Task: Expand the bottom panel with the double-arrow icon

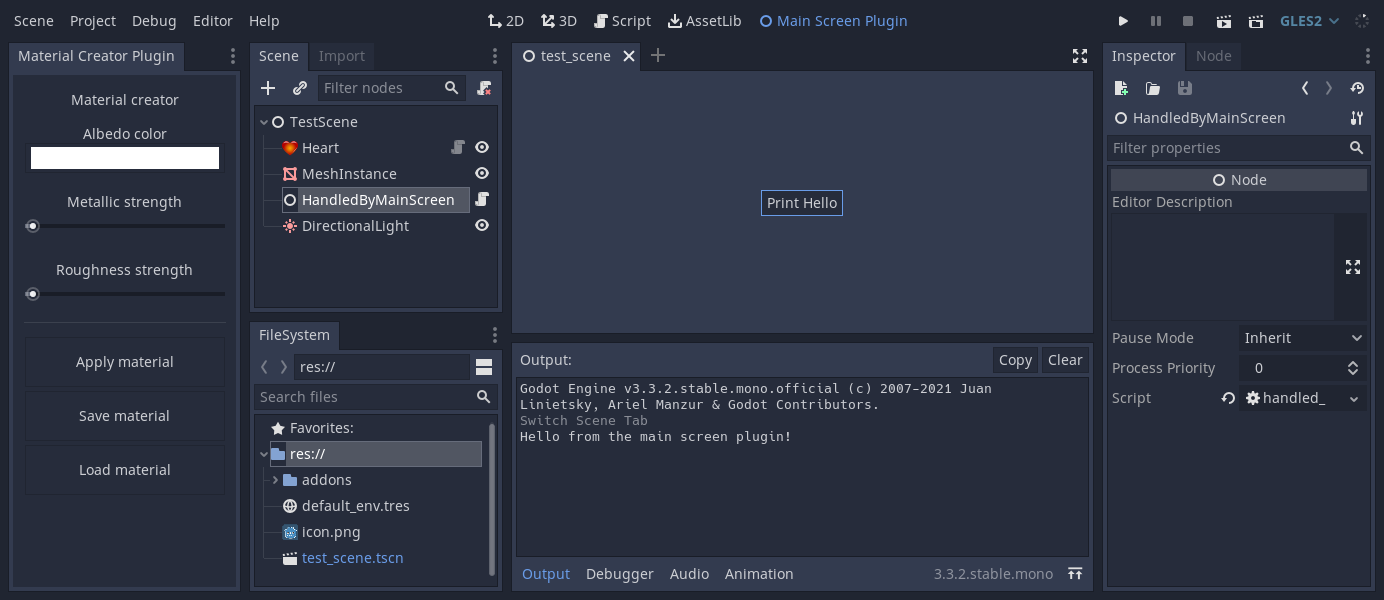Action: pyautogui.click(x=1074, y=574)
